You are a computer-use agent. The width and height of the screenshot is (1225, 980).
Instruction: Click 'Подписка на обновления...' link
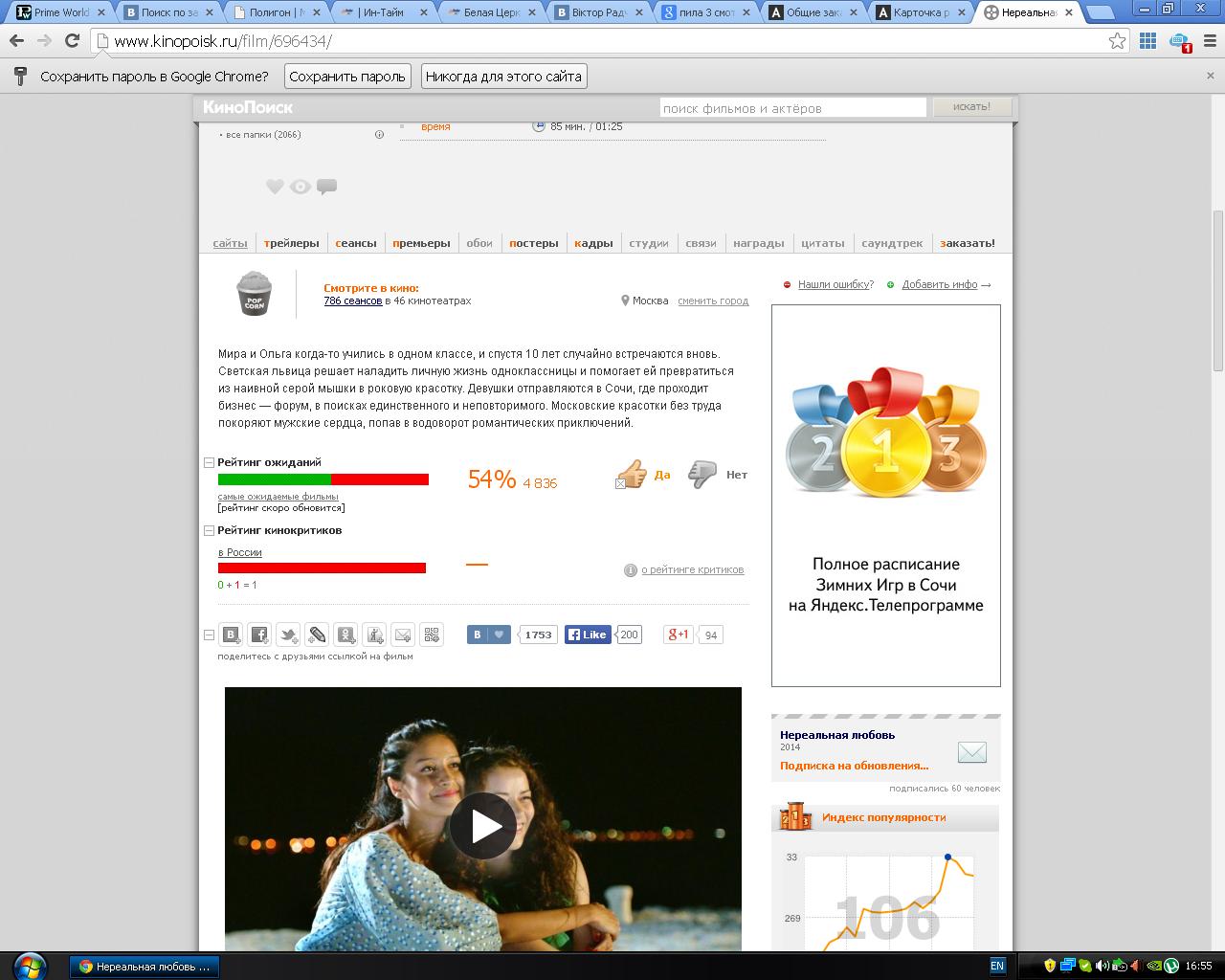854,766
